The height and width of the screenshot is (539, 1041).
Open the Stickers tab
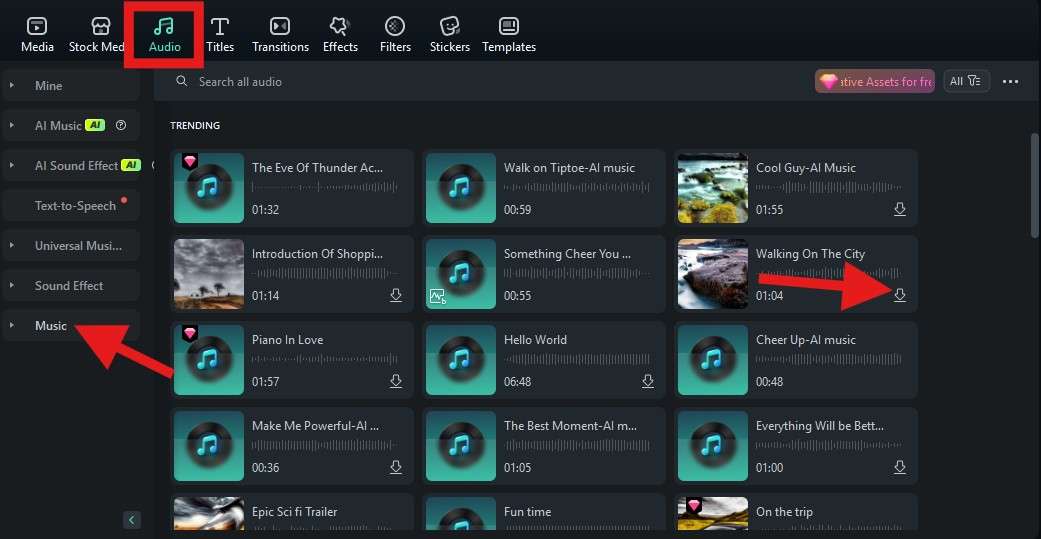(449, 35)
